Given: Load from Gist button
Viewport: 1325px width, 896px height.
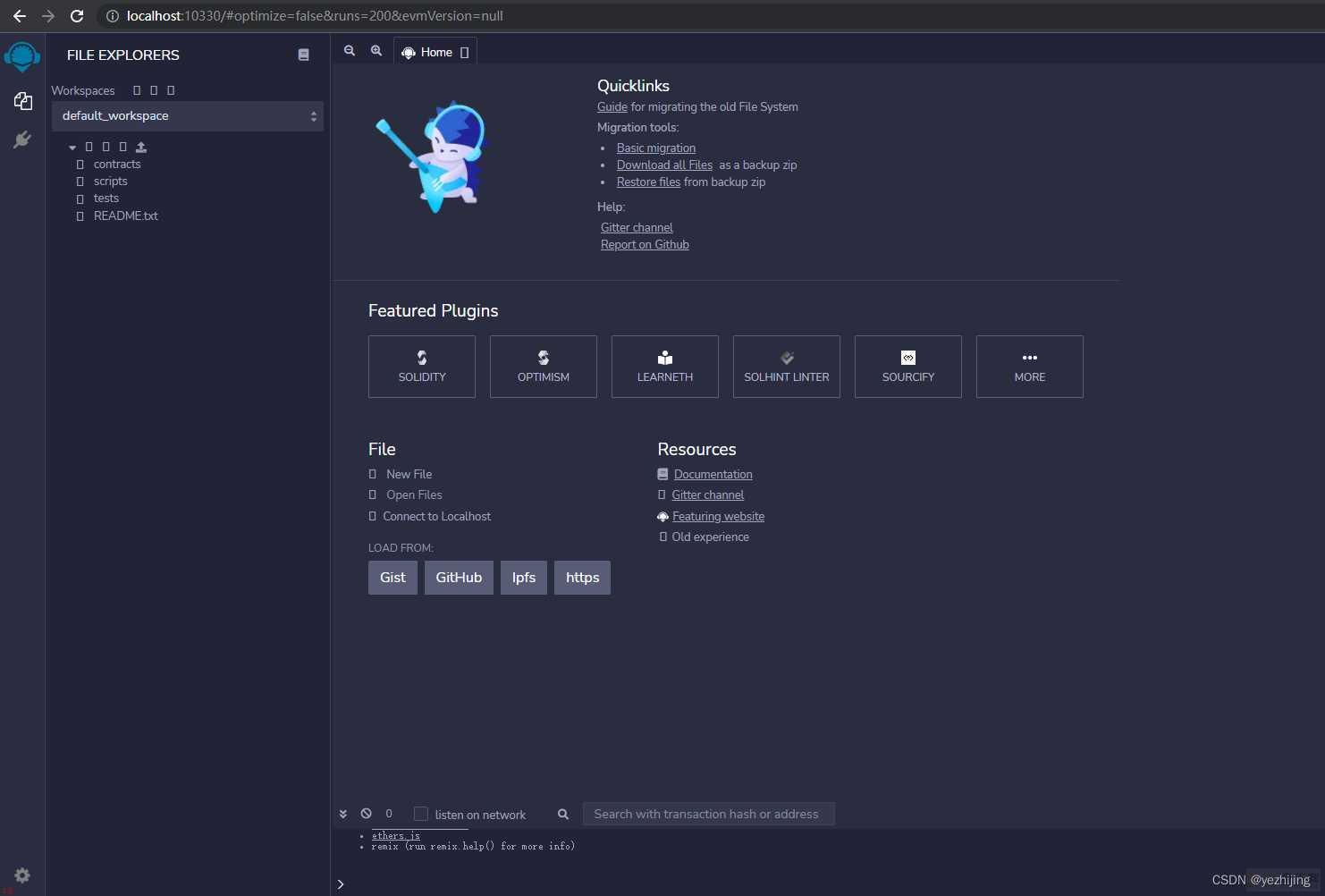Looking at the screenshot, I should pyautogui.click(x=392, y=578).
